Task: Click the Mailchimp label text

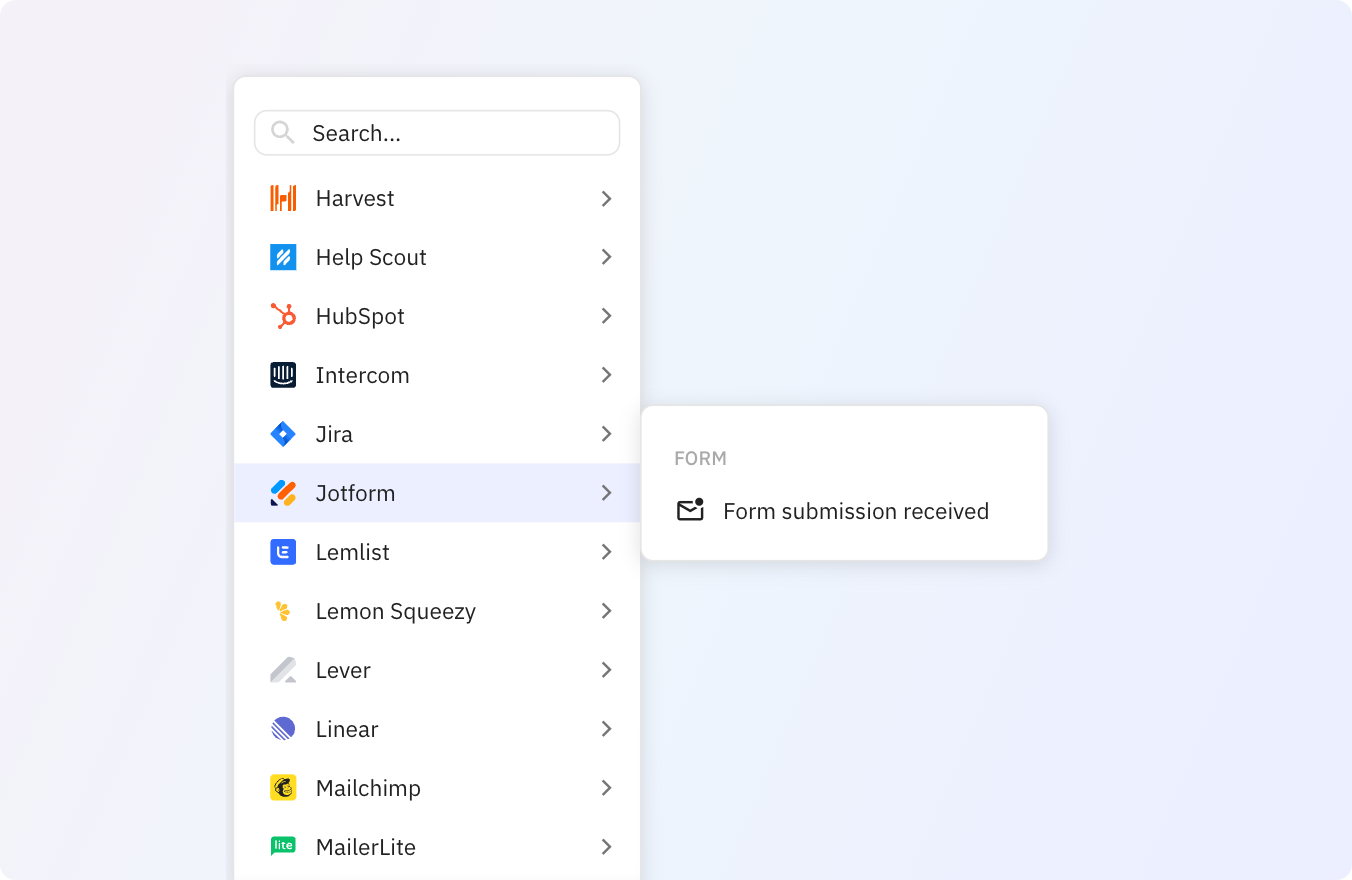Action: (x=368, y=788)
